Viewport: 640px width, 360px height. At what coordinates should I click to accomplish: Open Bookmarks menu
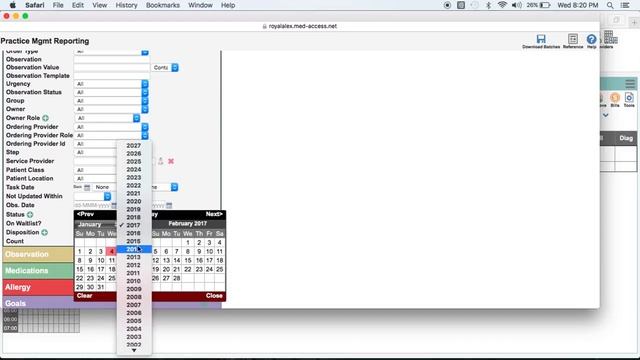click(x=162, y=5)
